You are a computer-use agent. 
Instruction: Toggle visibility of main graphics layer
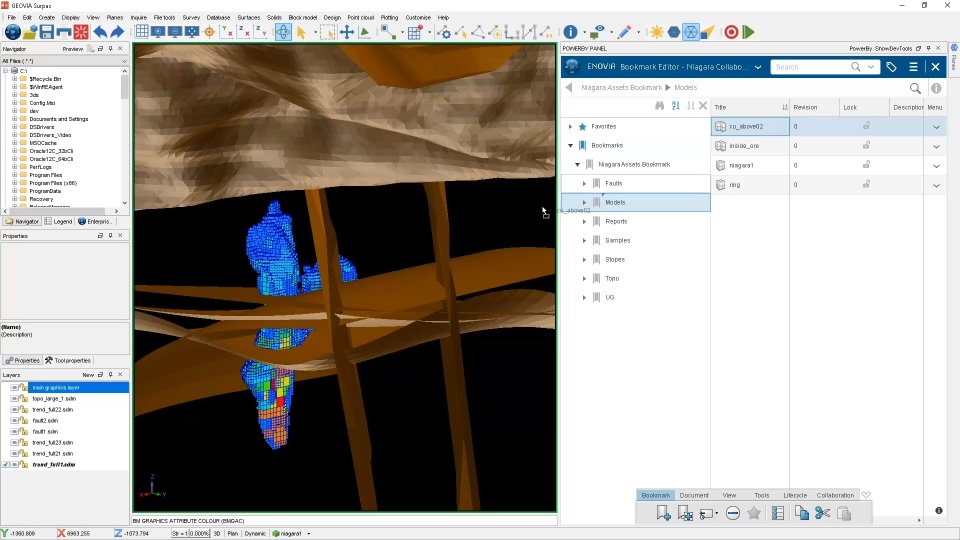[x=14, y=388]
